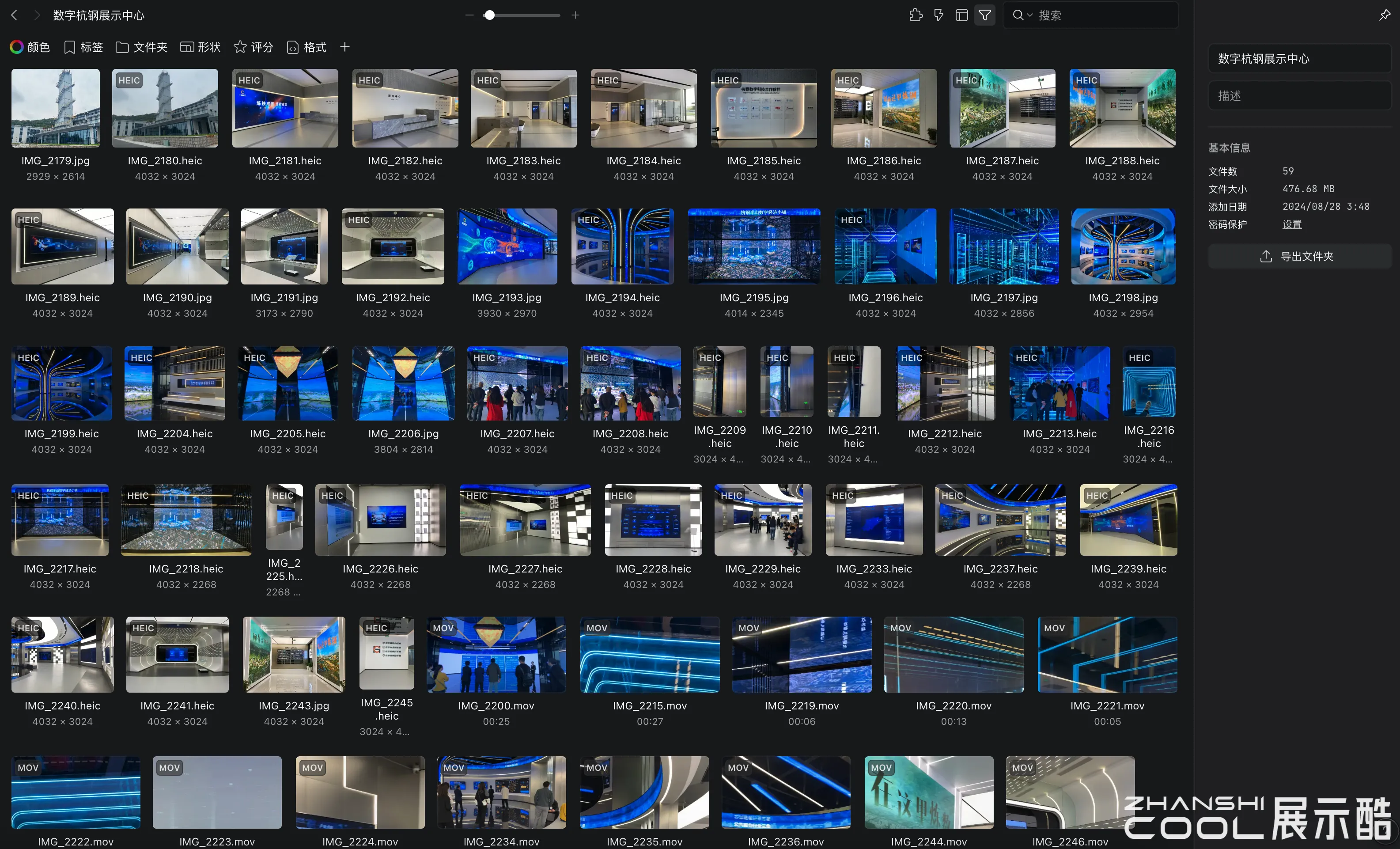The height and width of the screenshot is (849, 1400).
Task: Select video thumbnail IMG_2234.mov
Action: click(501, 792)
